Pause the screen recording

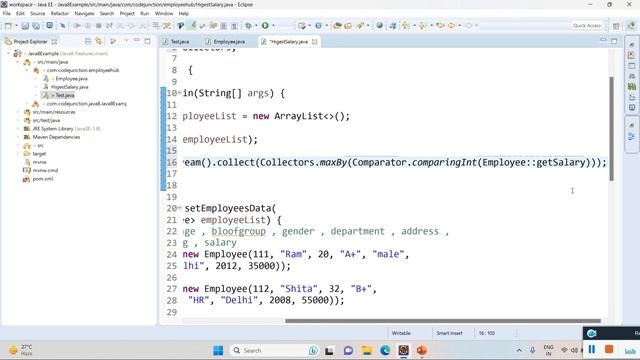point(591,349)
